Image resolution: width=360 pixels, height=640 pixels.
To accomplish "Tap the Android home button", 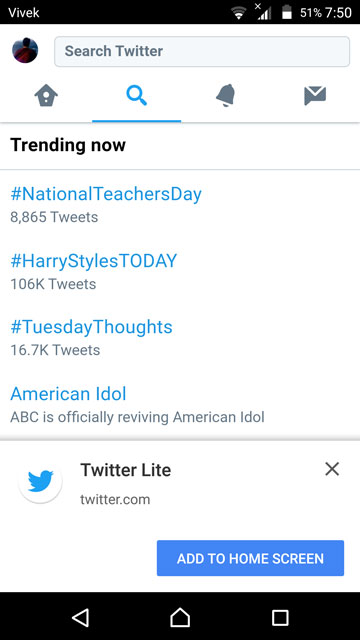I will [180, 618].
